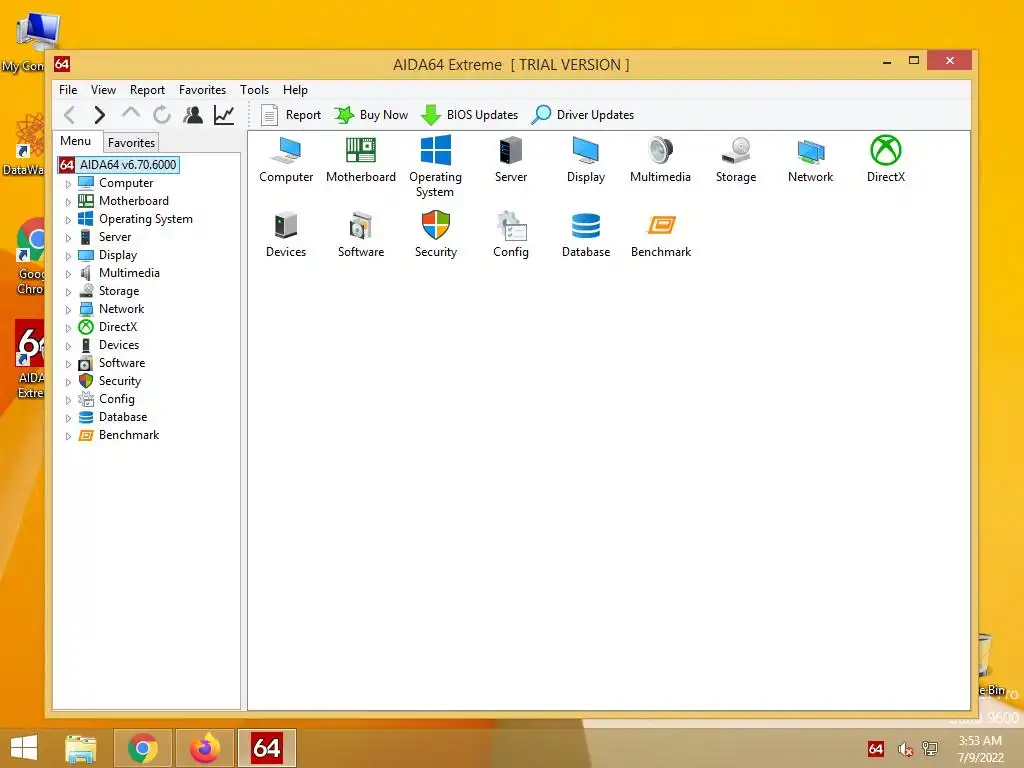Expand the DirectX tree node
Screen dimensions: 1024x768
tap(68, 328)
